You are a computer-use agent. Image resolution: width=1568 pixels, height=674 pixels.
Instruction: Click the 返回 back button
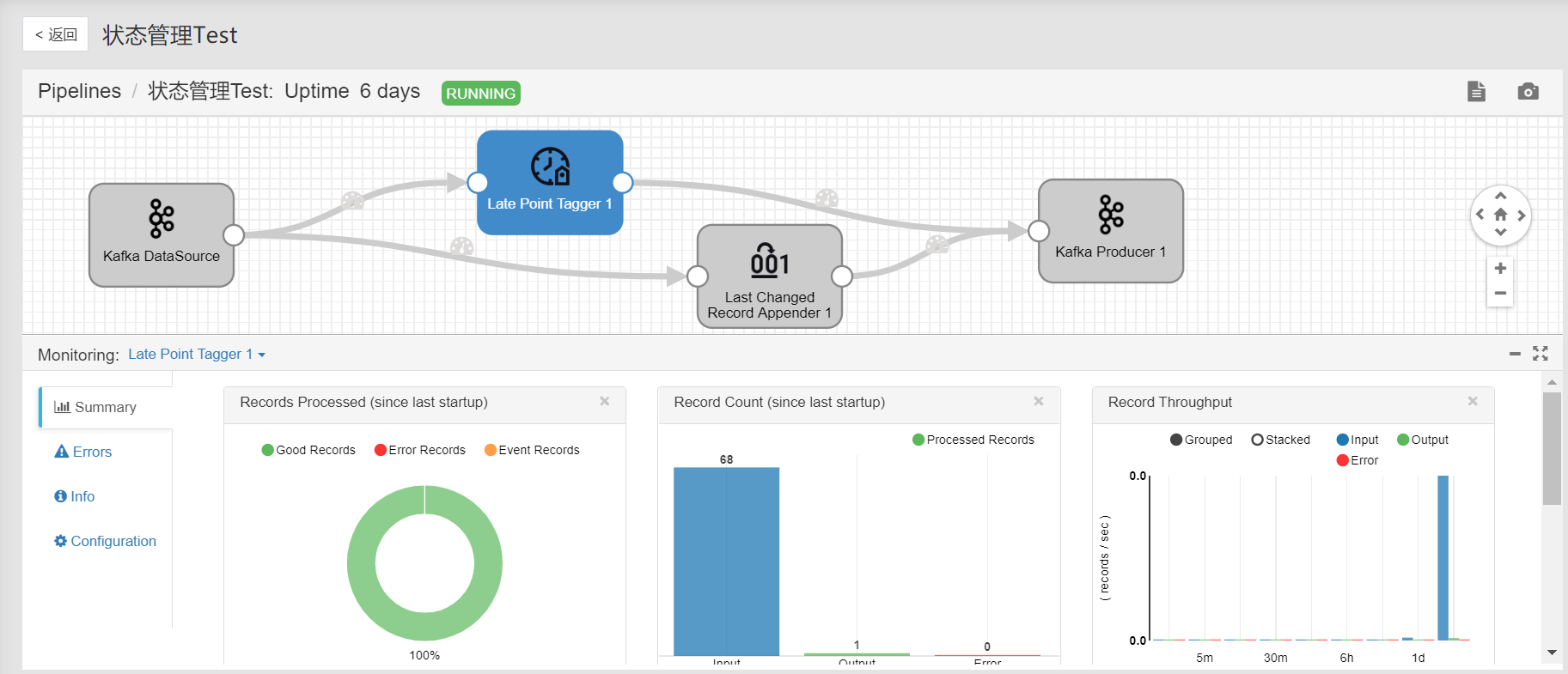pyautogui.click(x=56, y=34)
